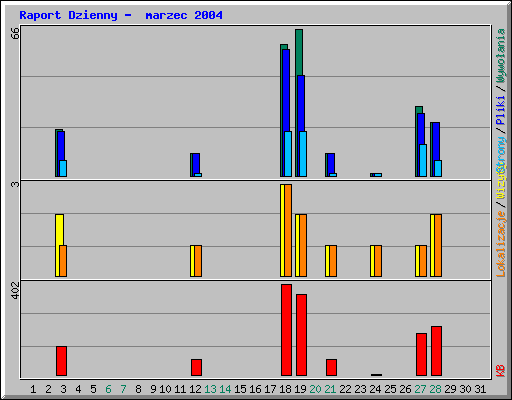This screenshot has height=400, width=512.
Task: Click the thin black KB mark for day 24
Action: (x=376, y=375)
